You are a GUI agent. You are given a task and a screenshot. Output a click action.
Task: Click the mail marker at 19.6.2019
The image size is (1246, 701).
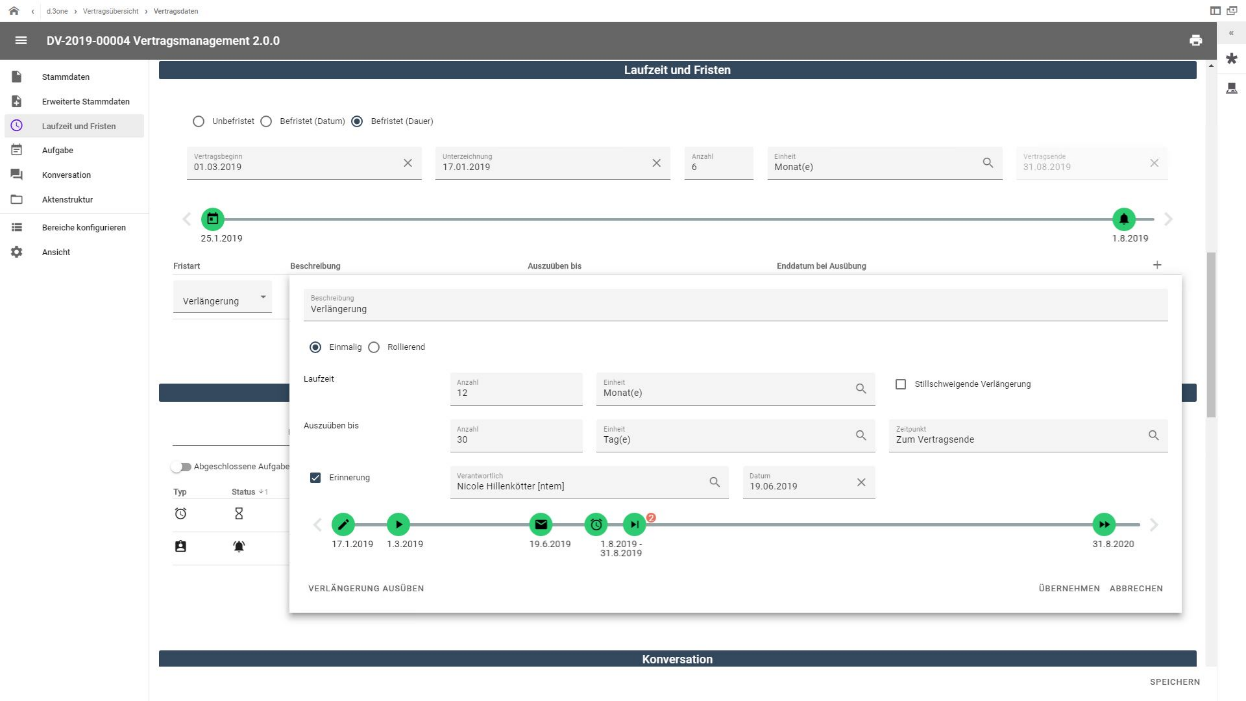541,524
